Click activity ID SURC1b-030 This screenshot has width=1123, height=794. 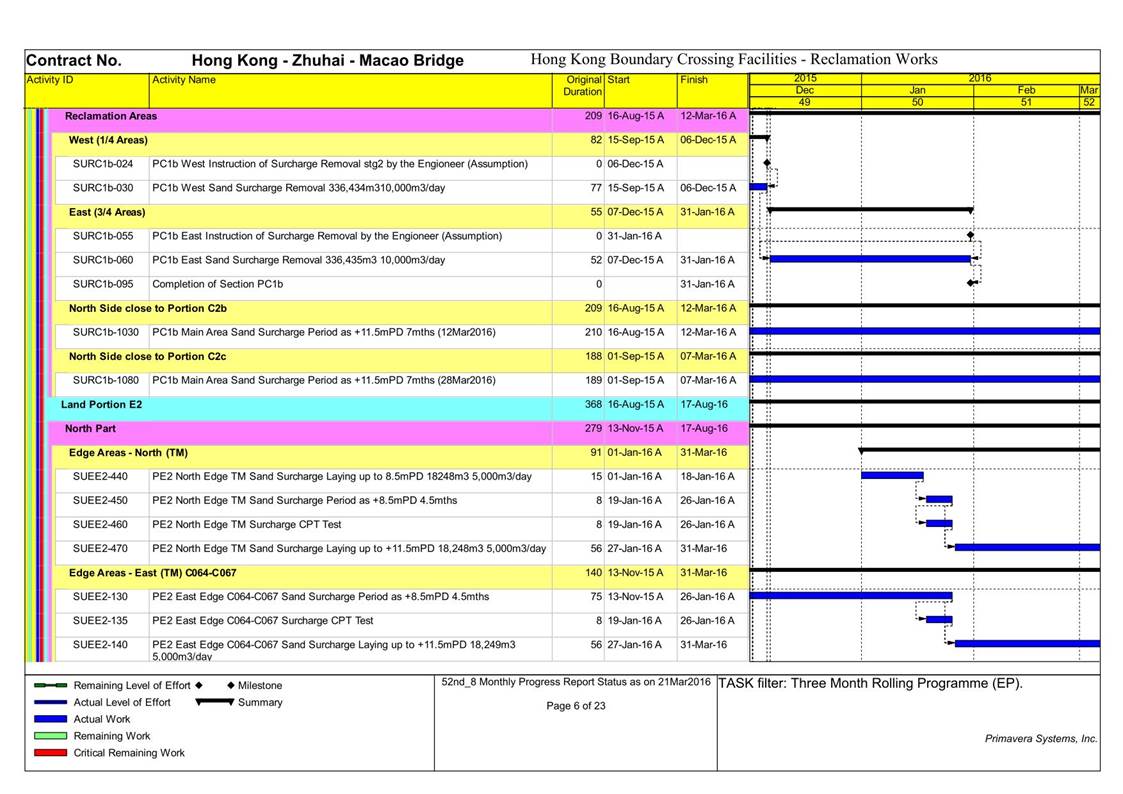click(x=103, y=188)
